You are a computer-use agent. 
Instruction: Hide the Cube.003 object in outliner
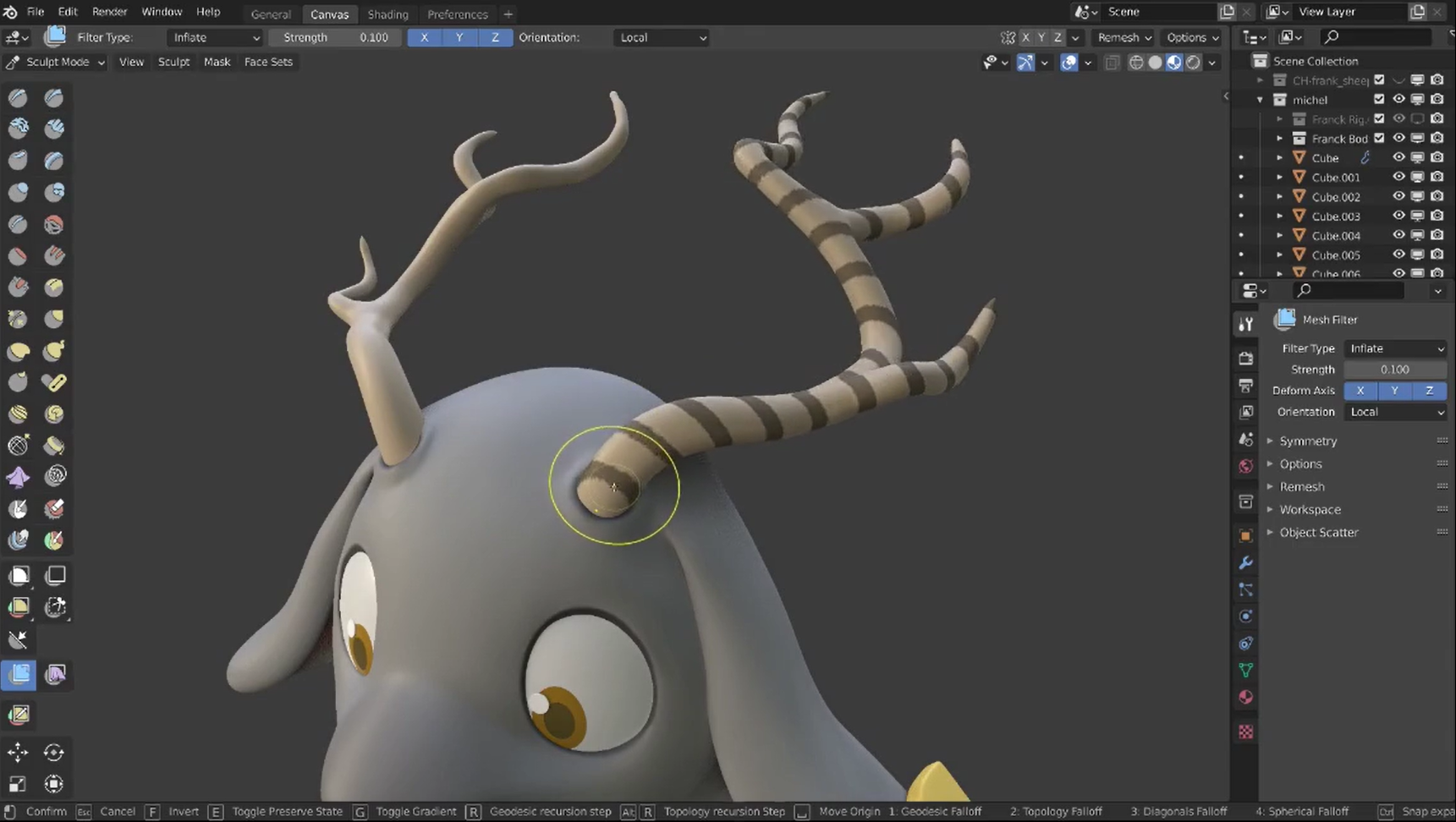pyautogui.click(x=1398, y=216)
